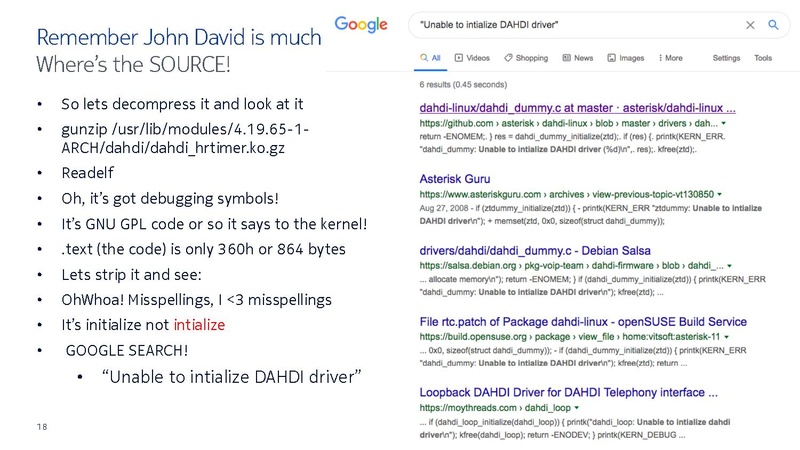Switch to Images results tab

(x=625, y=59)
